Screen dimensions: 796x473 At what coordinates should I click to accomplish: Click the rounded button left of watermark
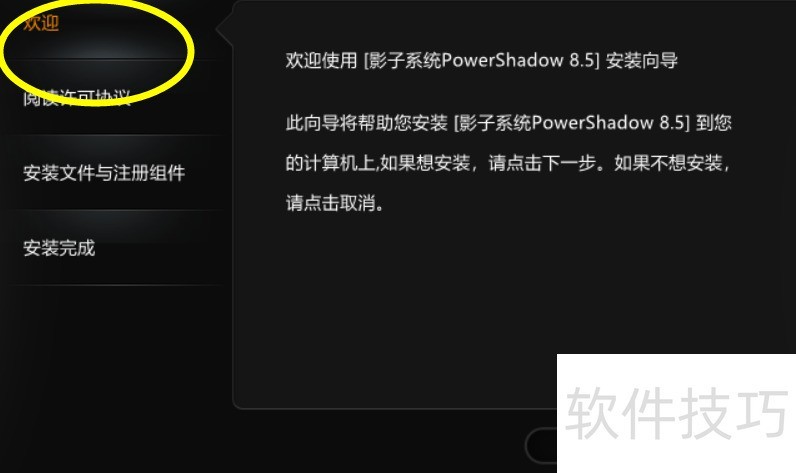(541, 446)
